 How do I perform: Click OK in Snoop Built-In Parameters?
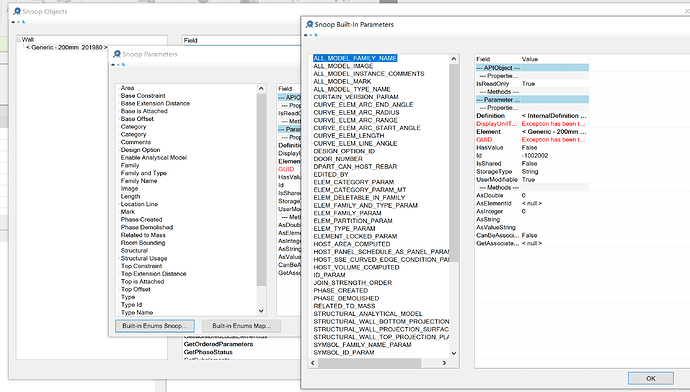(650, 378)
